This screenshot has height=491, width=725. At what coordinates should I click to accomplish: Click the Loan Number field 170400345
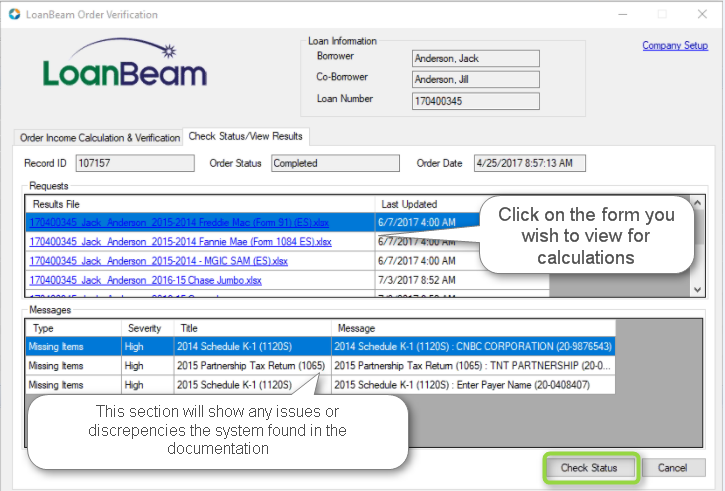click(475, 101)
